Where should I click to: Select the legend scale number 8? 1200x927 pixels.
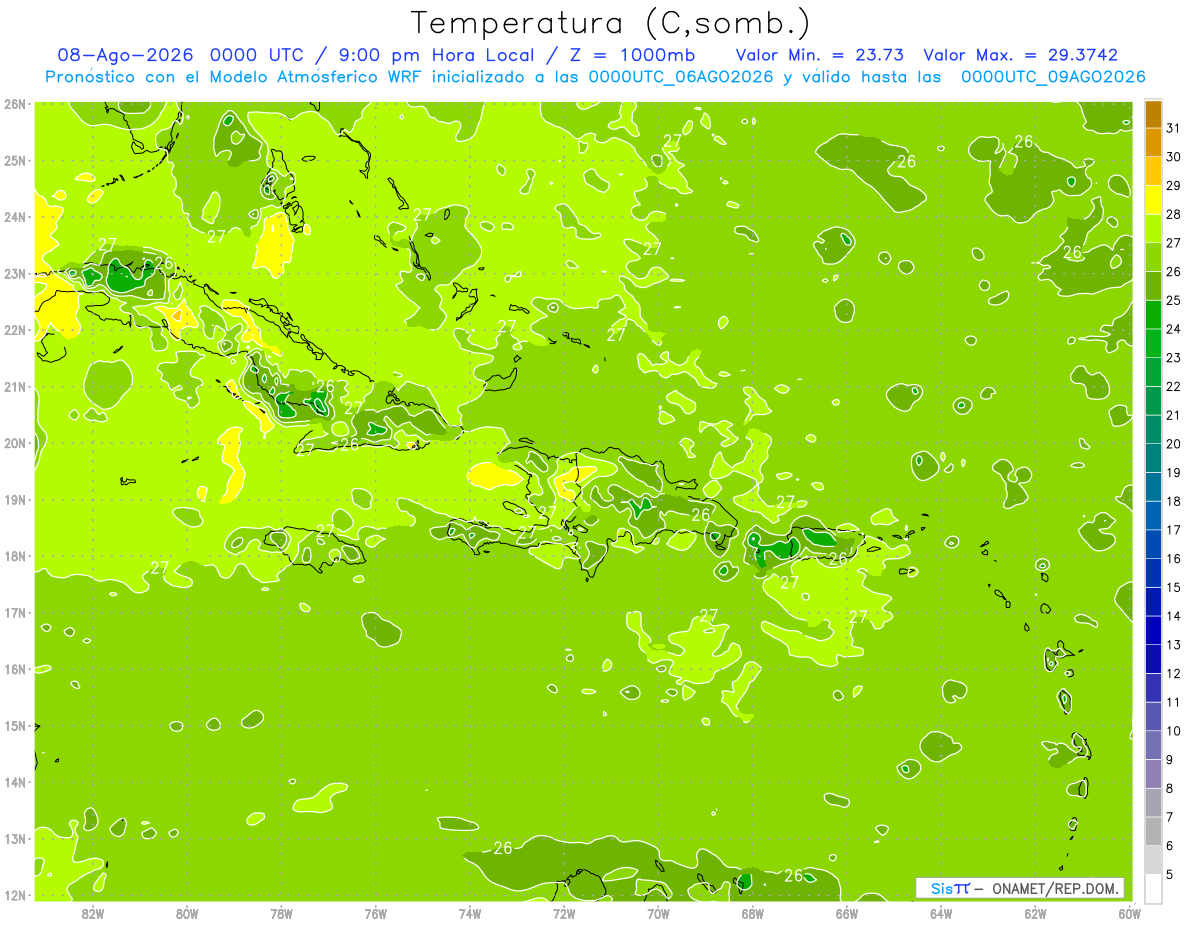pyautogui.click(x=1171, y=788)
